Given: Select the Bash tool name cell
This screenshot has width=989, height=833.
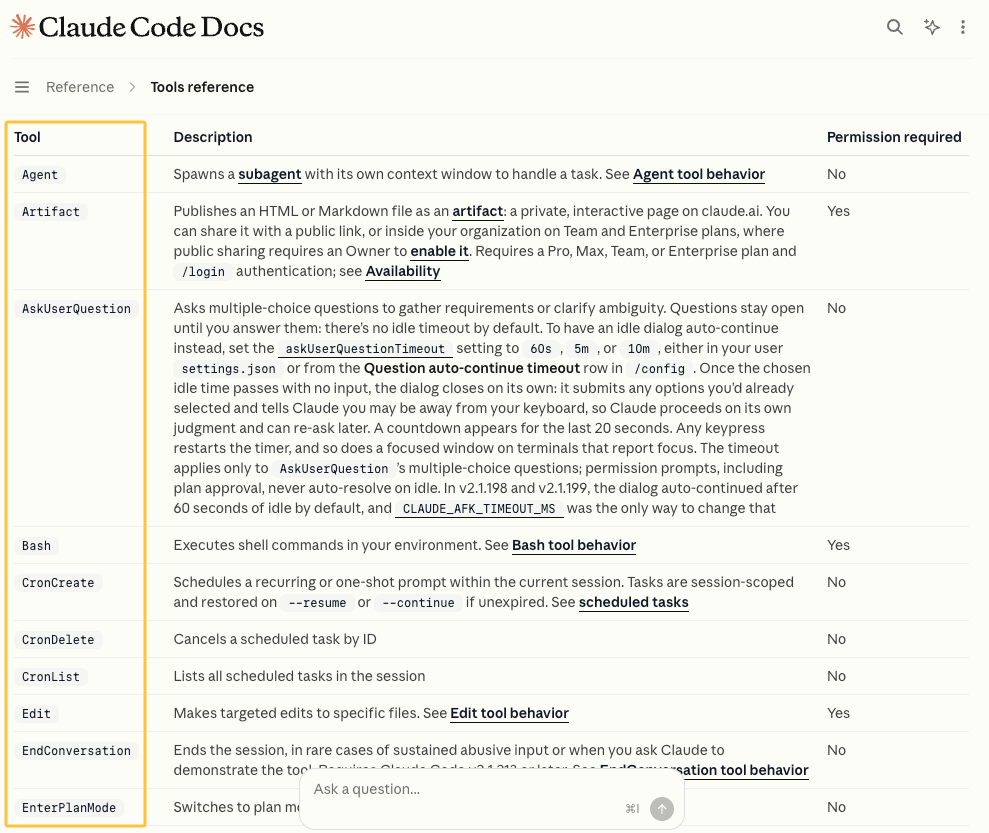Looking at the screenshot, I should pyautogui.click(x=36, y=546).
